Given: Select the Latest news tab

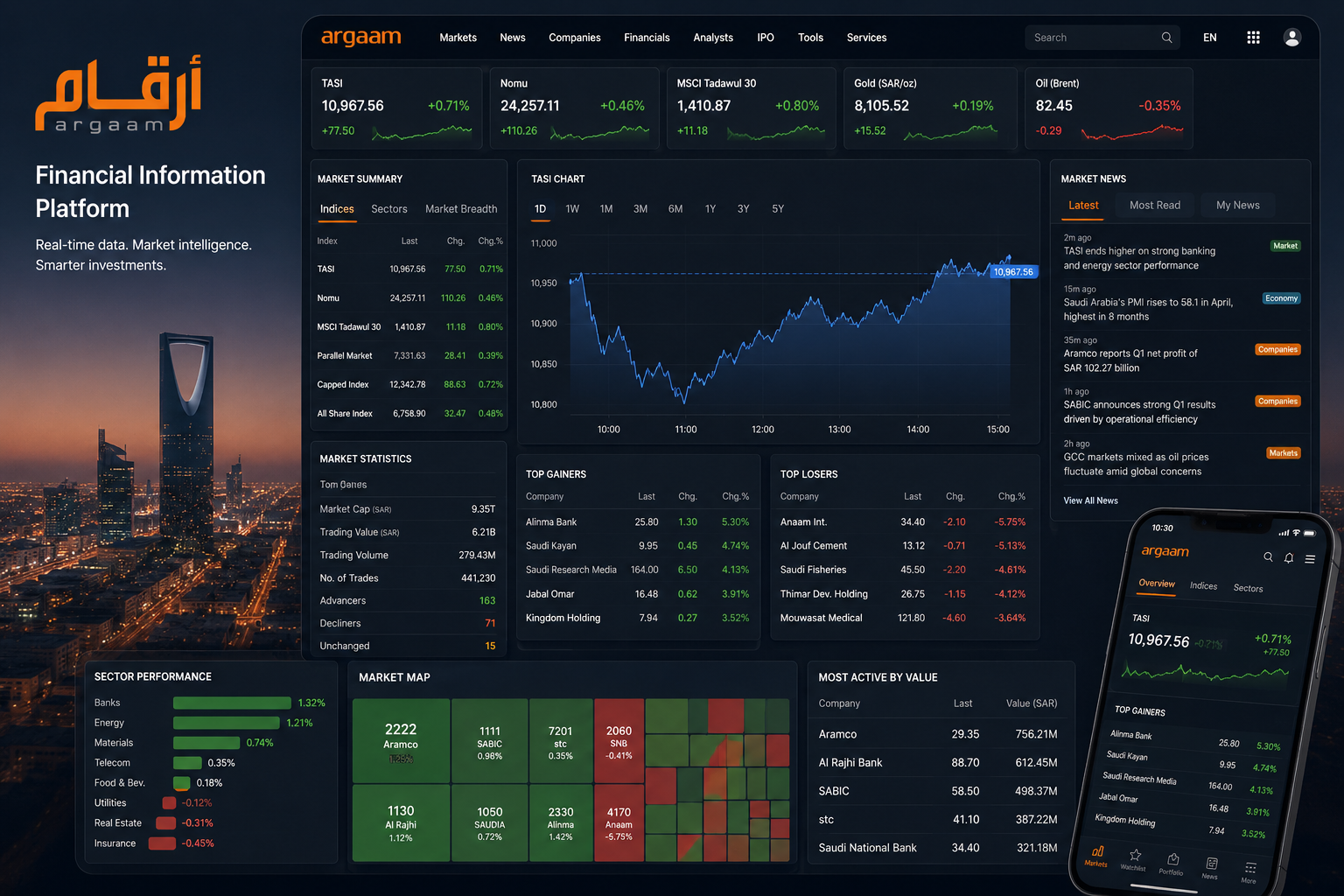Looking at the screenshot, I should (x=1083, y=206).
